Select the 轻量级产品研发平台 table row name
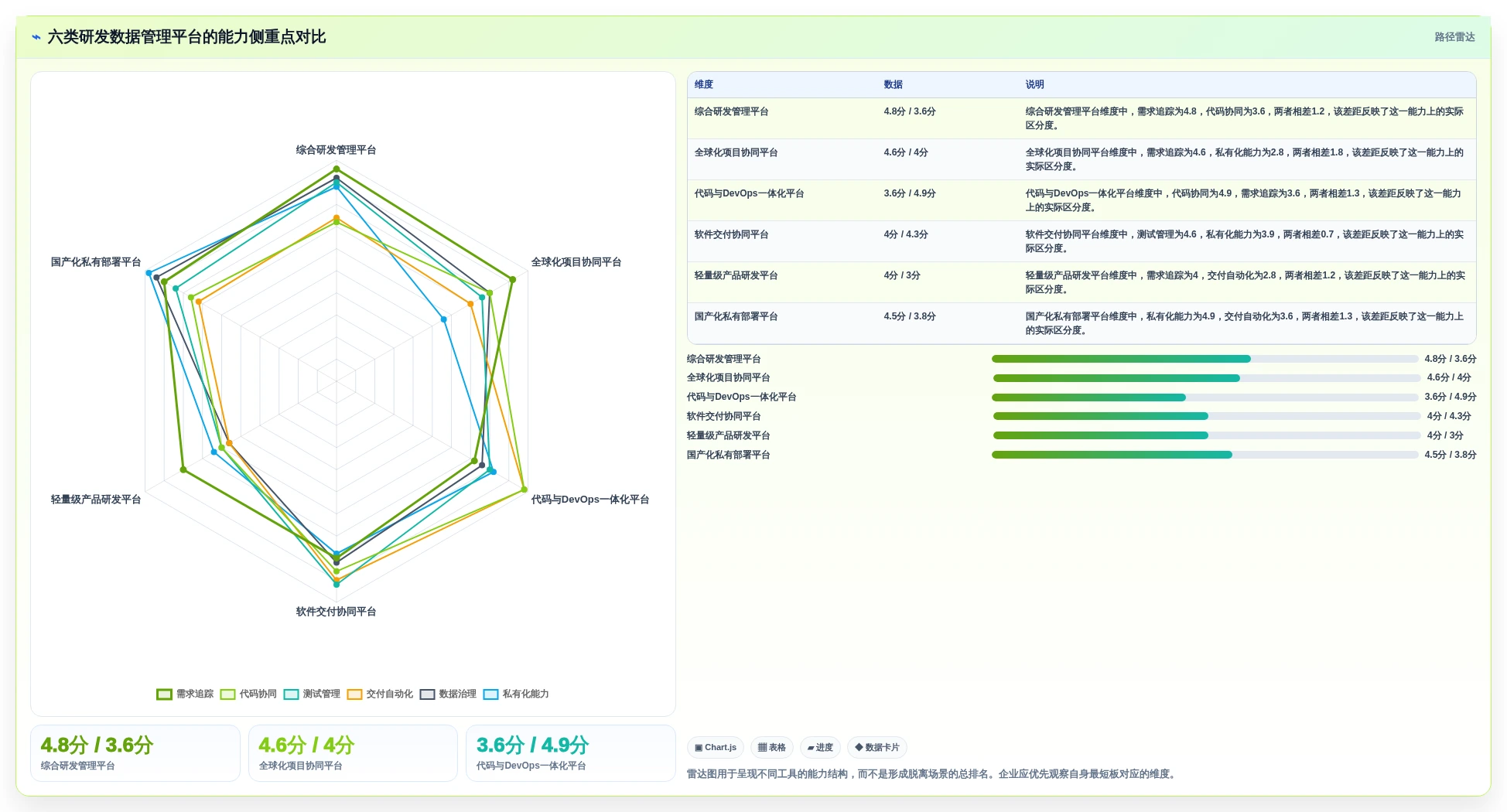This screenshot has height=812, width=1507. click(x=736, y=275)
